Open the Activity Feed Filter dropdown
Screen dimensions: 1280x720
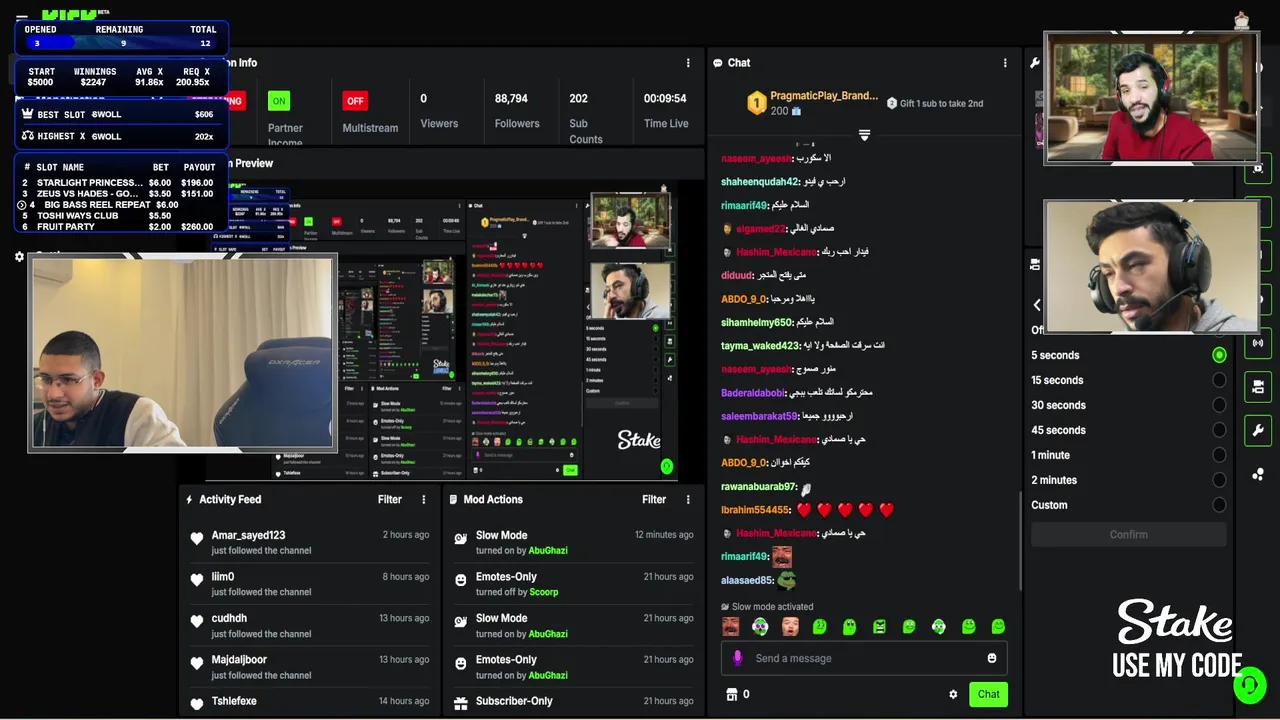click(x=390, y=500)
